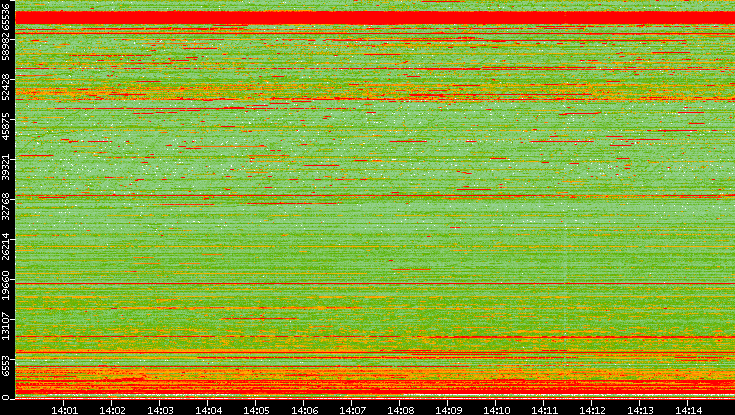Click the 14:05 time label
This screenshot has height=415, width=735.
[x=256, y=410]
